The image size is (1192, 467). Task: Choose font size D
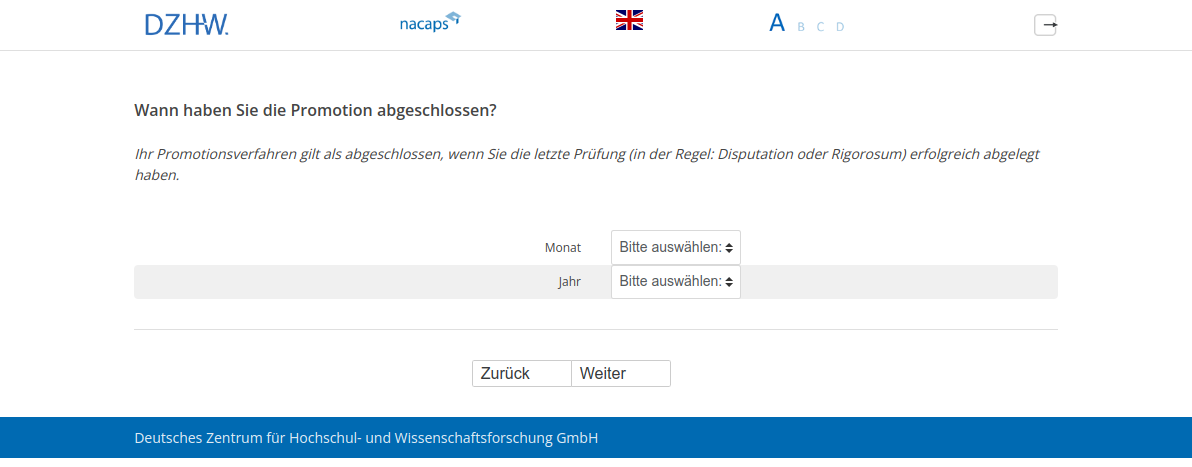pyautogui.click(x=840, y=27)
